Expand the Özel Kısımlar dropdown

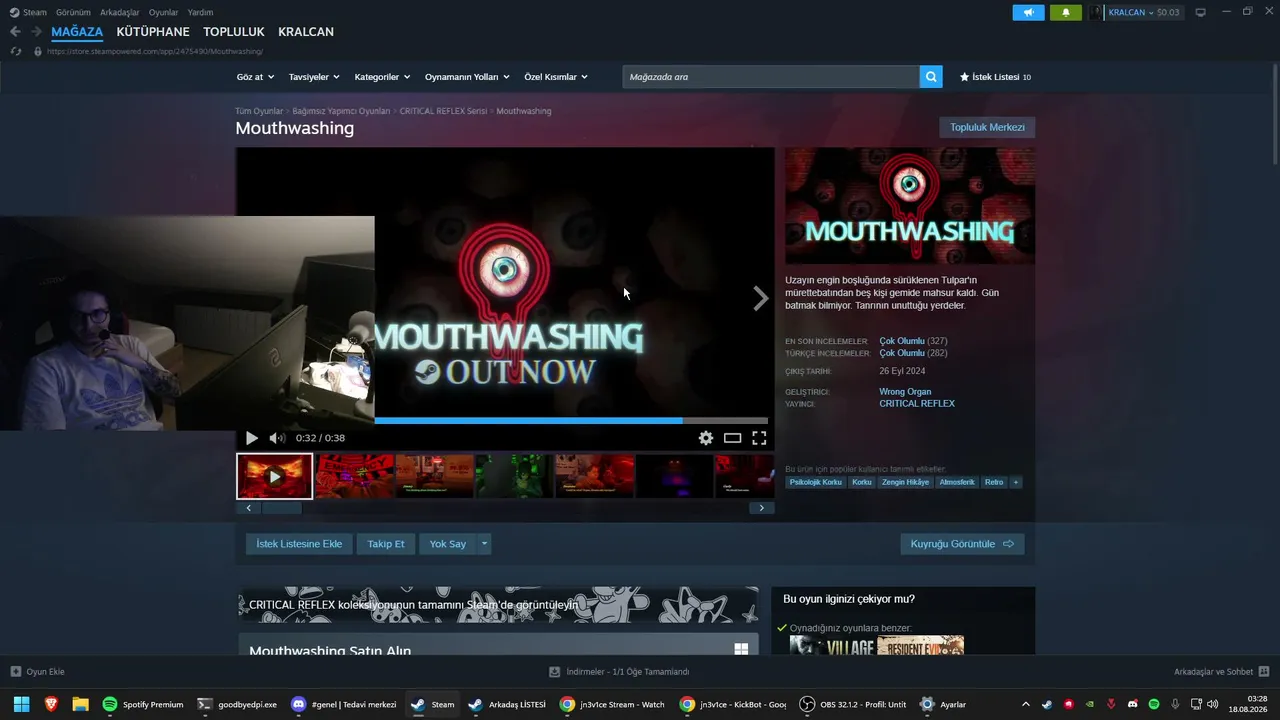tap(556, 77)
